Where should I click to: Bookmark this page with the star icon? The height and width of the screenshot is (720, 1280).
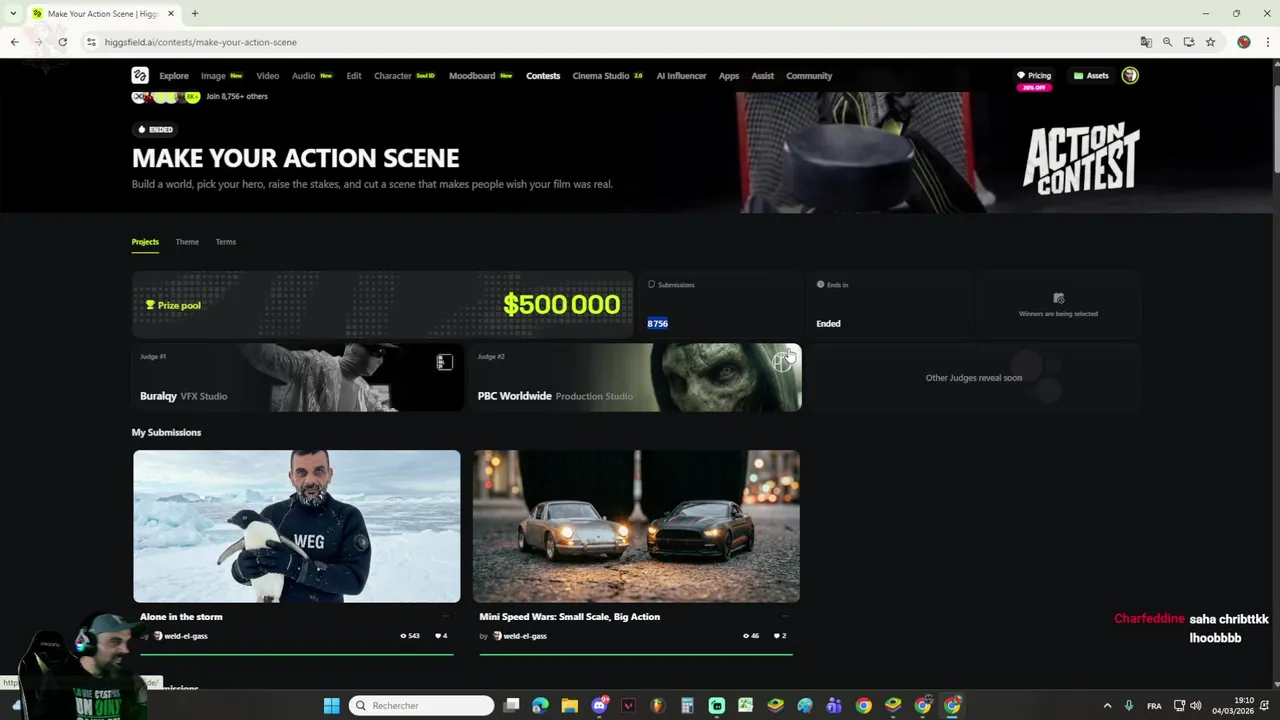(1210, 42)
